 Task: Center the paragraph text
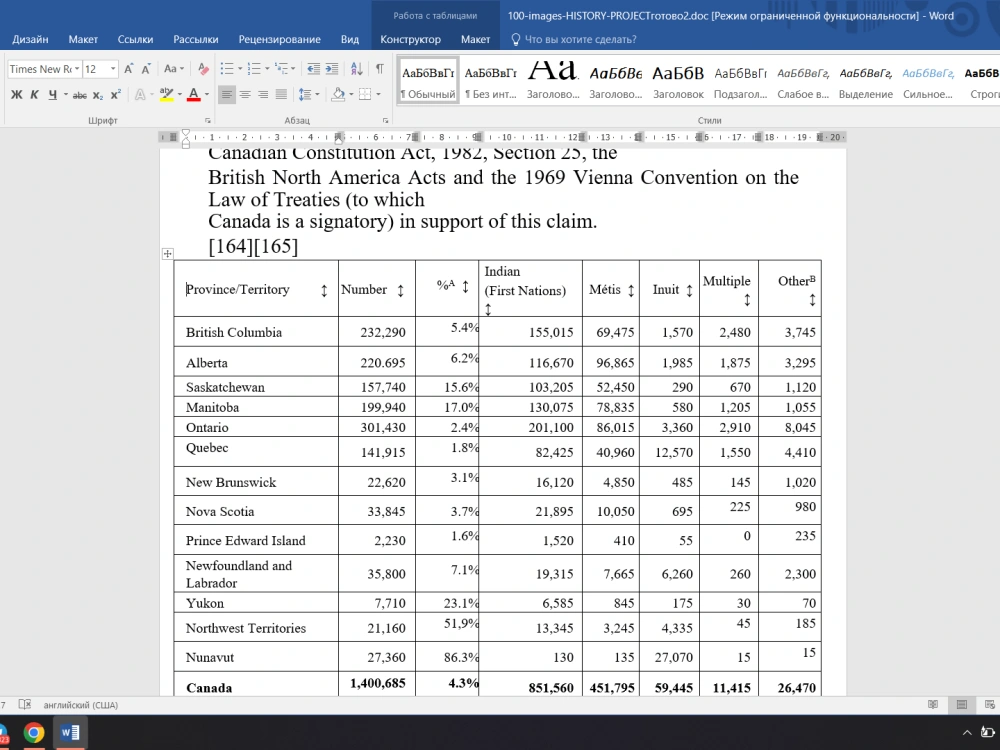click(244, 95)
